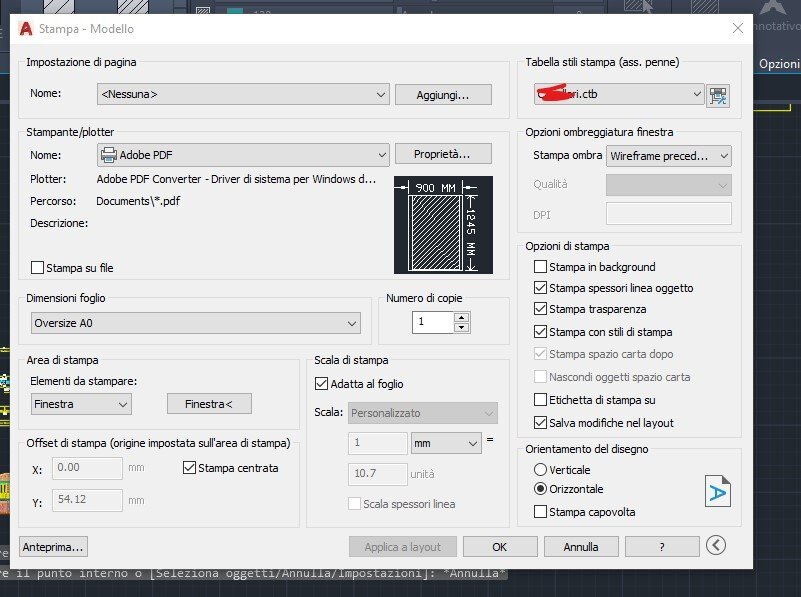The width and height of the screenshot is (801, 597).
Task: Collapse dialog with the round arrow button
Action: tap(716, 545)
